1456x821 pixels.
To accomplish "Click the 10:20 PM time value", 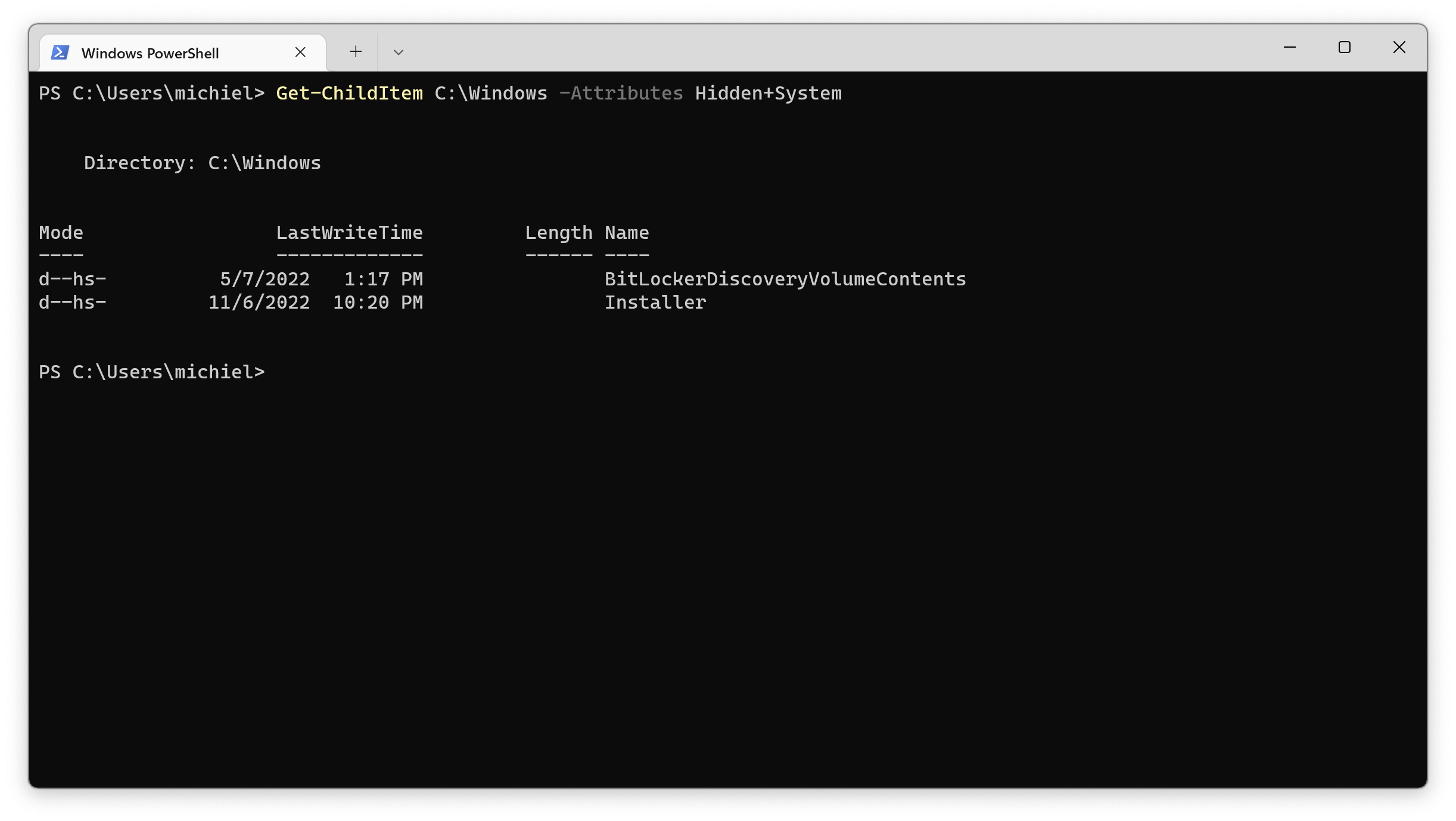I will [x=378, y=303].
